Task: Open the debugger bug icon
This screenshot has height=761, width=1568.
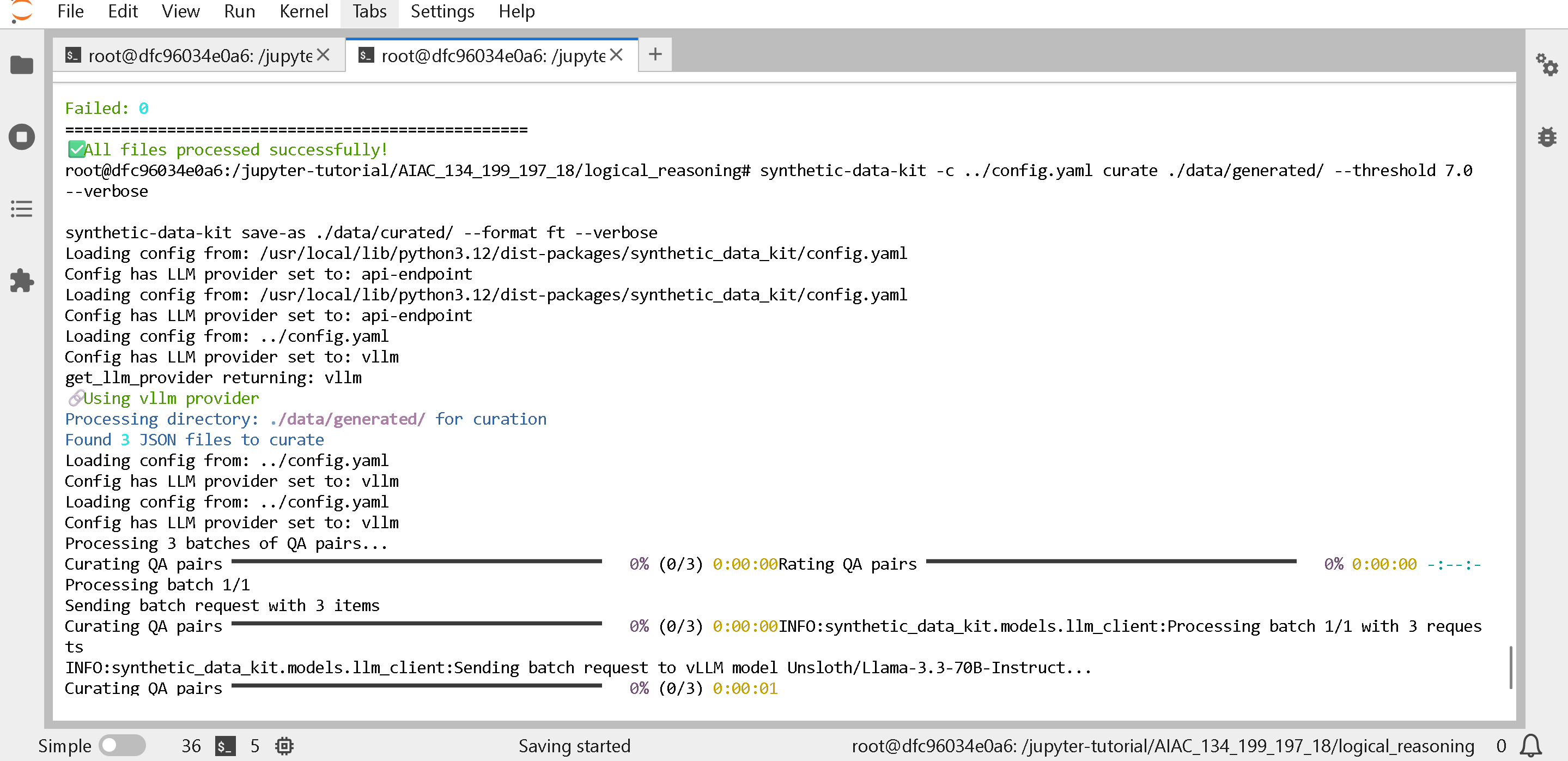Action: (x=1546, y=137)
